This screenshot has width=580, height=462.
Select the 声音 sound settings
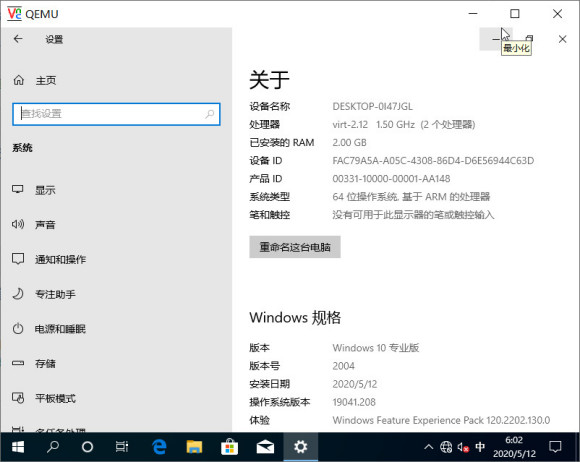(x=116, y=225)
